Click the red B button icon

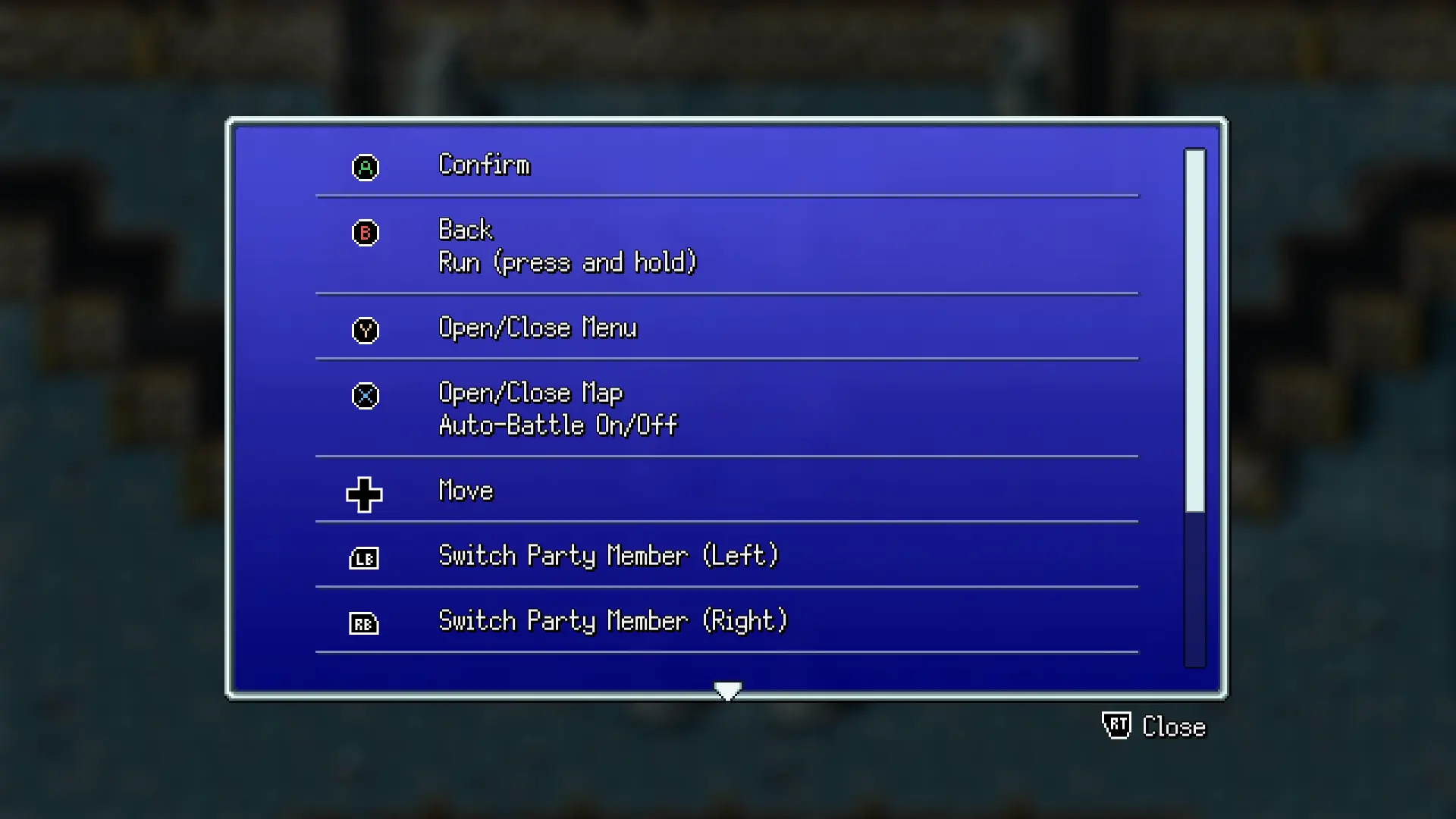(365, 232)
